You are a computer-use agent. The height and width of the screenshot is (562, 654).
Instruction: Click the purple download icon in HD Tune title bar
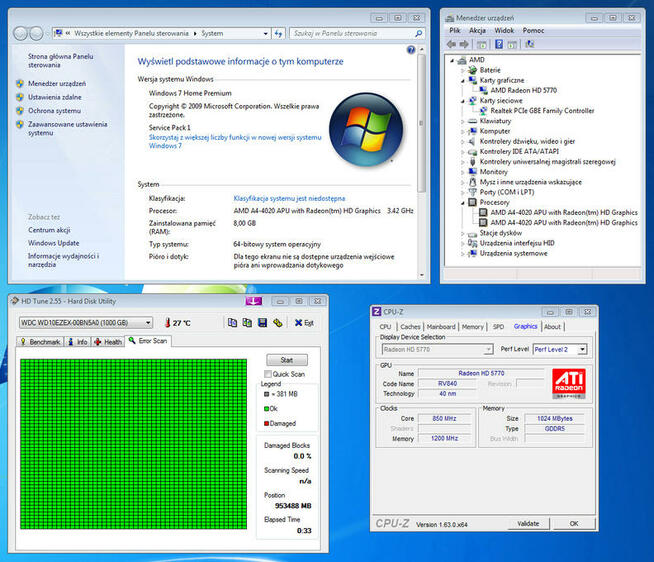[254, 301]
